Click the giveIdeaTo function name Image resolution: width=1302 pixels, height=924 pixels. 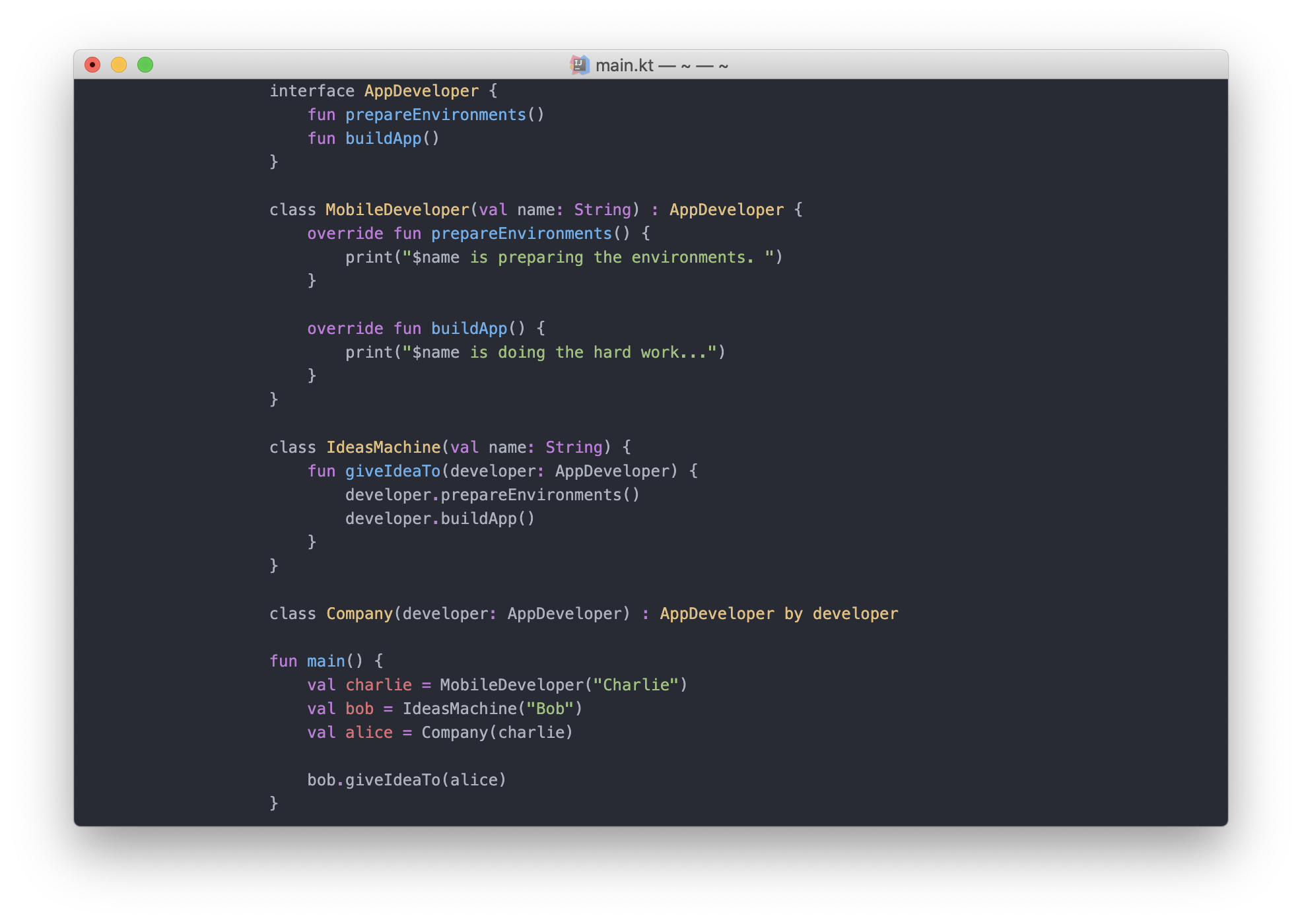392,471
